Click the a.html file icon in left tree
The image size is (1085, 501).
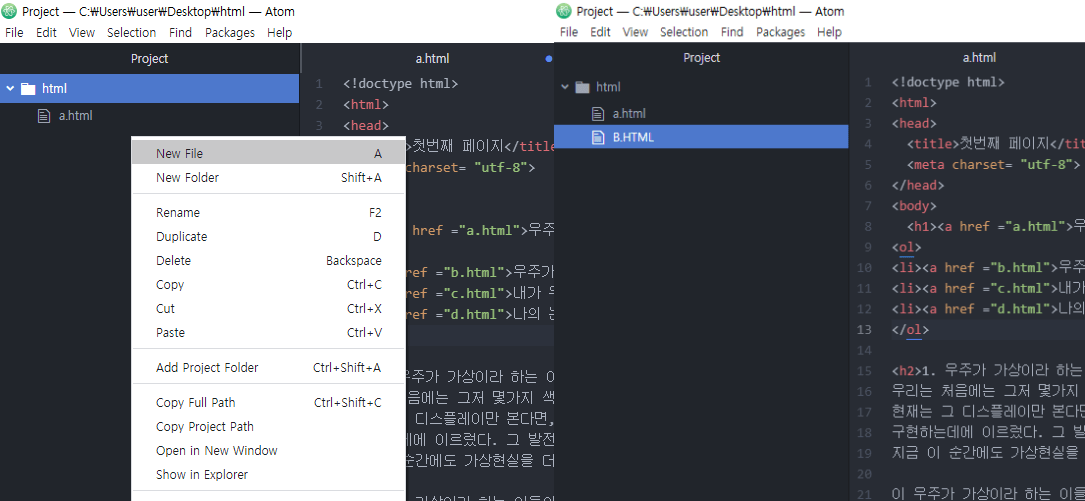(44, 116)
